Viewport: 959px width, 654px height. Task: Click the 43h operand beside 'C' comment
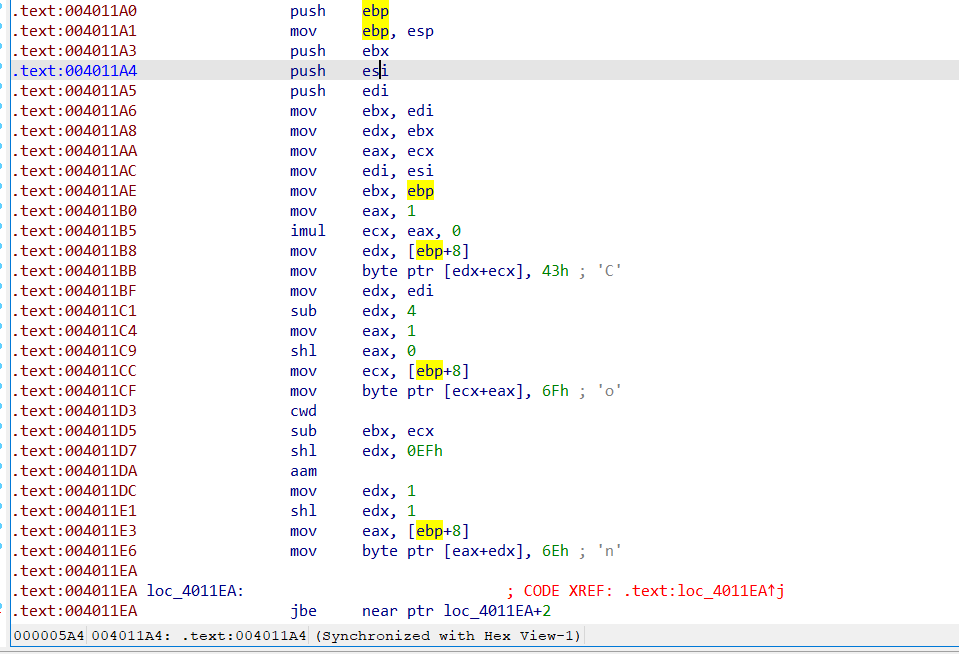coord(556,271)
